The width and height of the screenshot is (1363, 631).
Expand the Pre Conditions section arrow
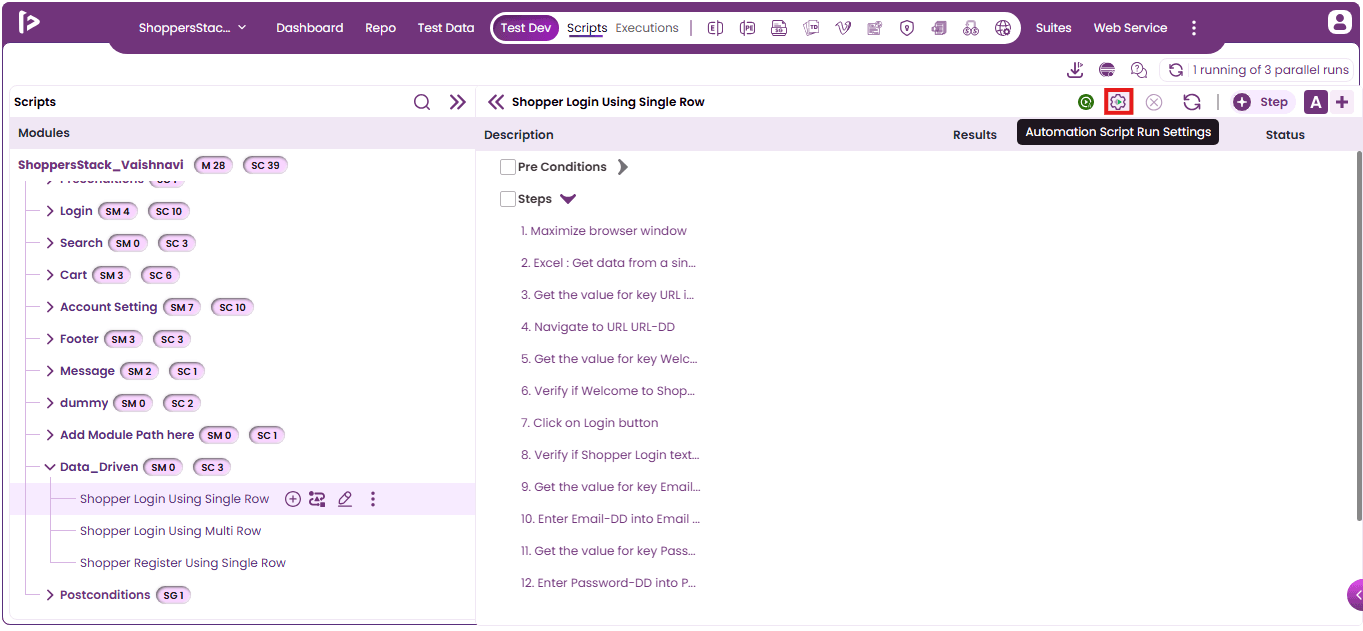(x=623, y=167)
